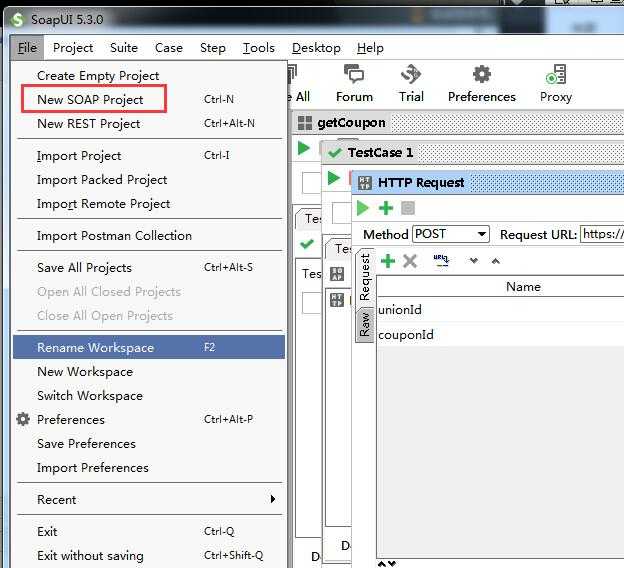The width and height of the screenshot is (624, 568).
Task: Run TestCase 1 with green play arrow
Action: [x=333, y=178]
